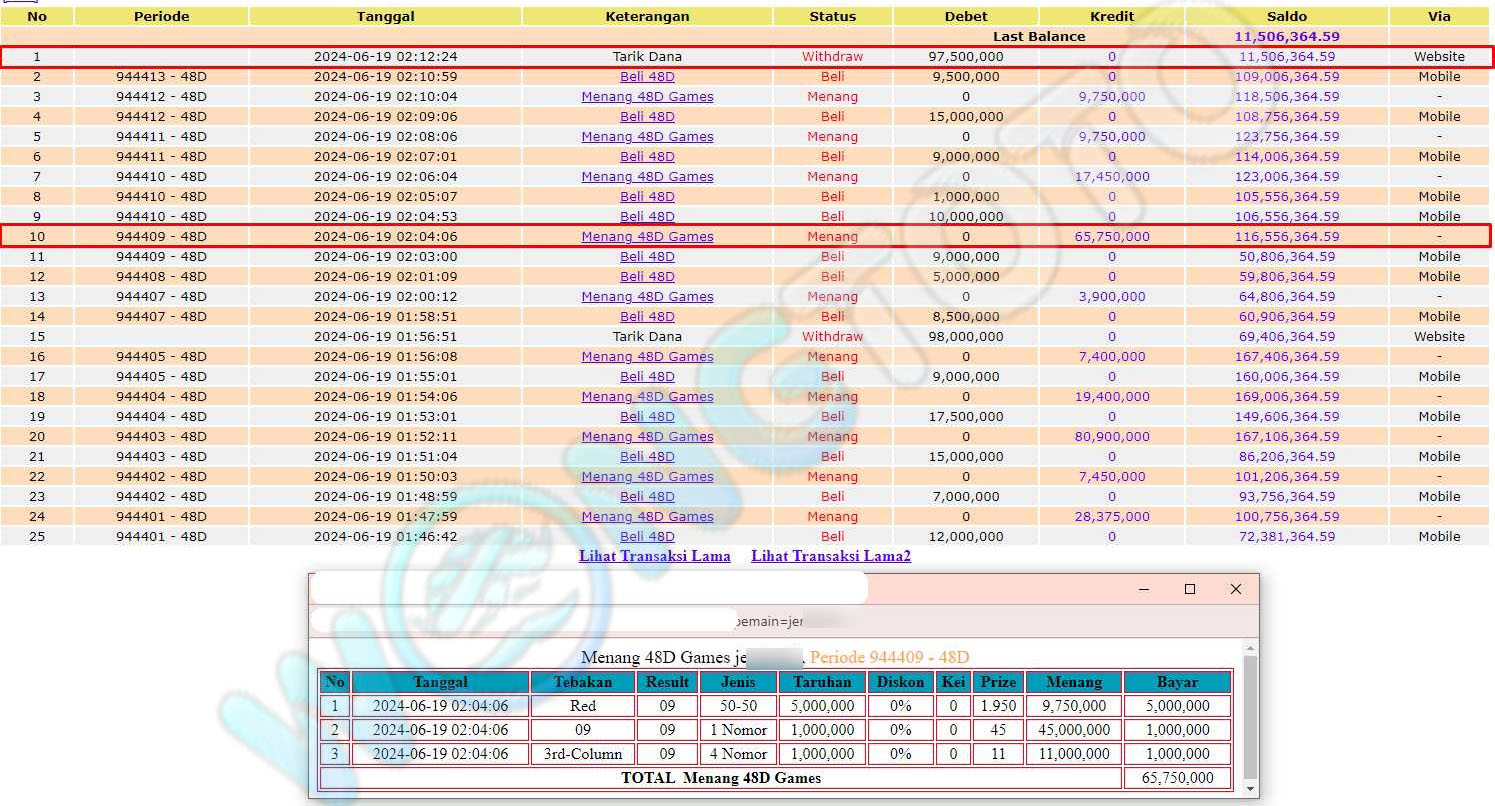Viewport: 1495px width, 806px height.
Task: Click Beli 48D link in row 4
Action: pyautogui.click(x=647, y=117)
